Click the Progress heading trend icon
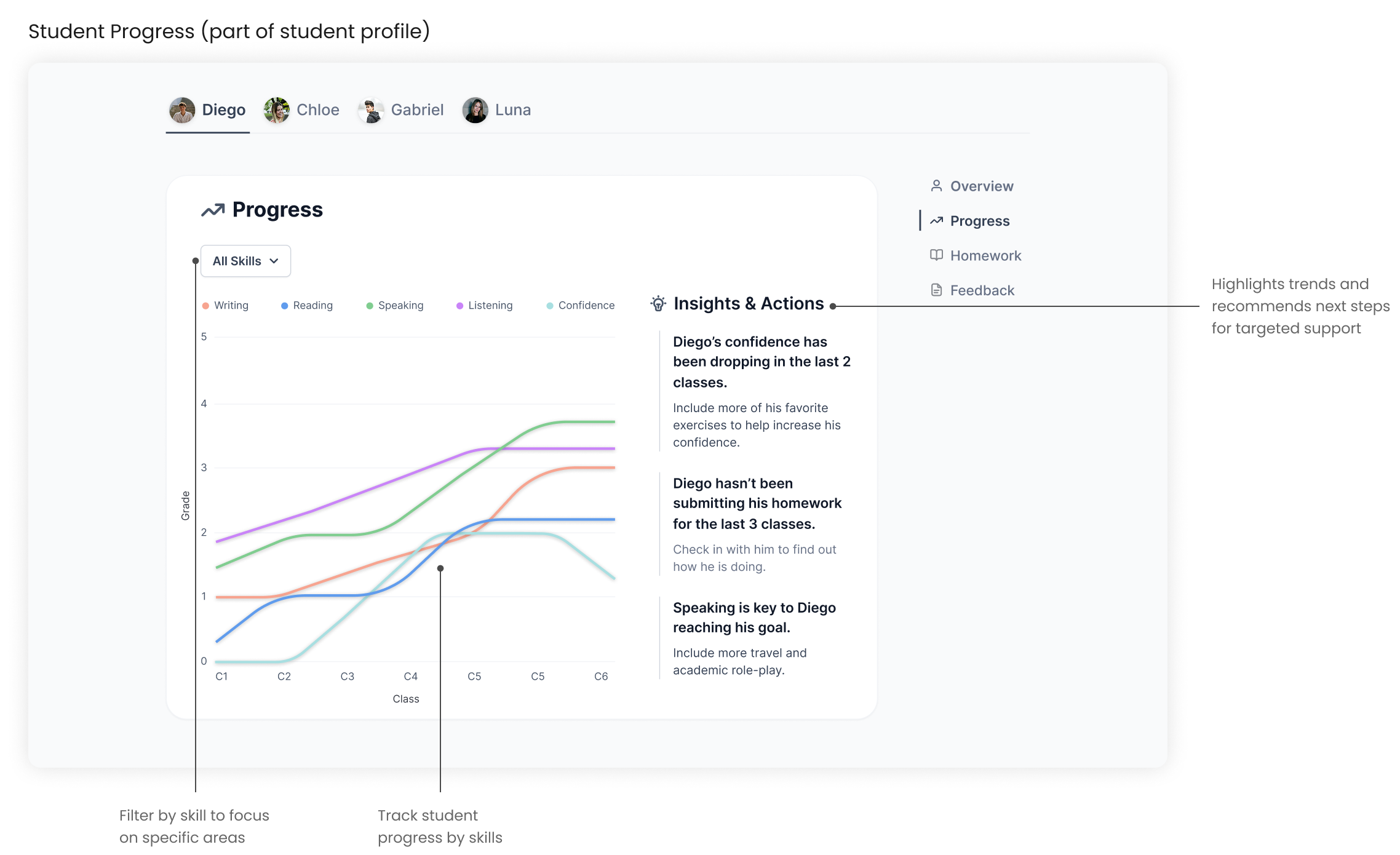The height and width of the screenshot is (855, 1400). (x=213, y=210)
